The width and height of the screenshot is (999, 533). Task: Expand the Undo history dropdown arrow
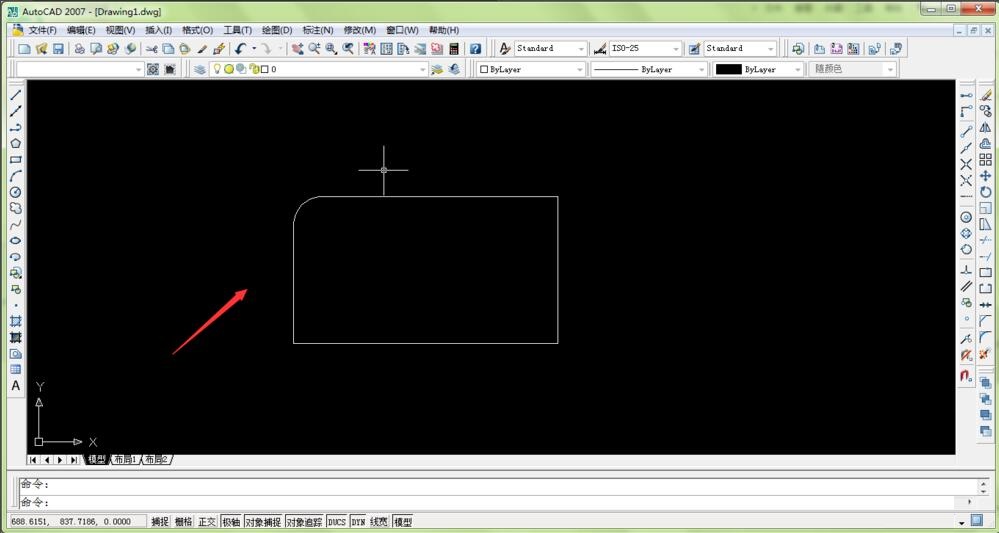(254, 48)
